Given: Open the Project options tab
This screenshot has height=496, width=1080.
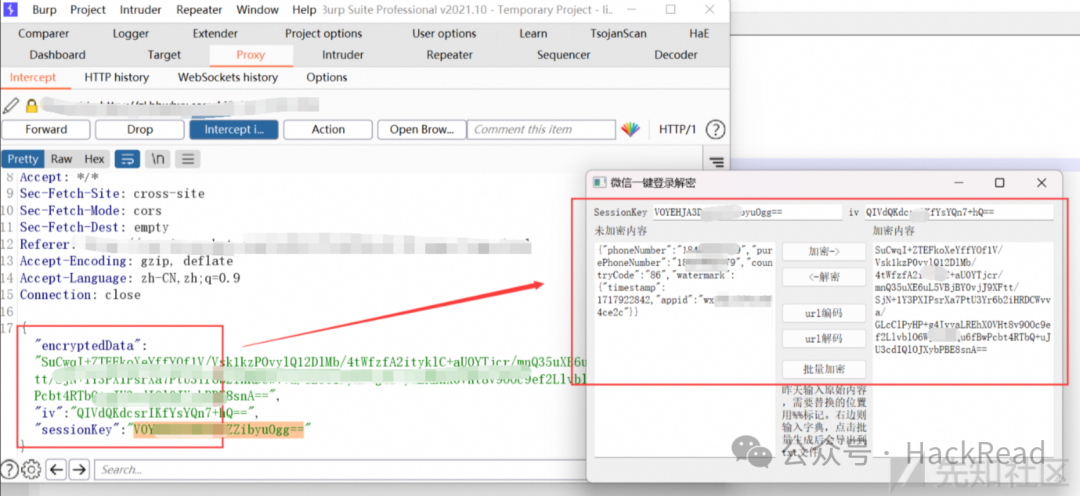Looking at the screenshot, I should click(324, 33).
